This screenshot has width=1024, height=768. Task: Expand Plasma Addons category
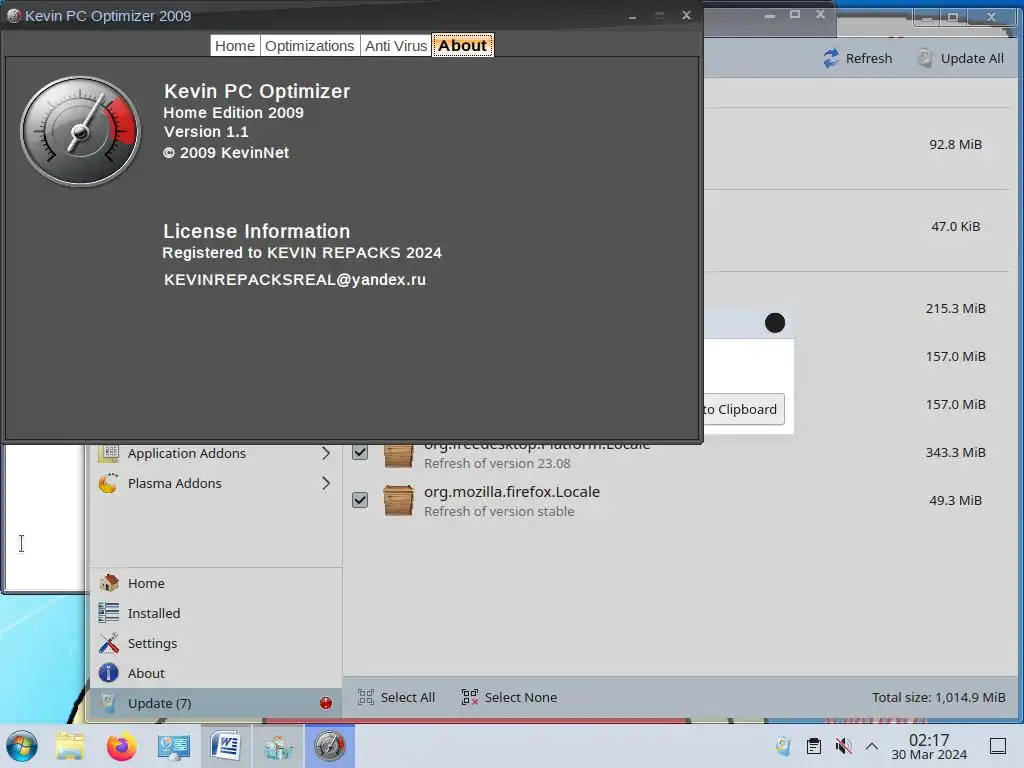216,483
